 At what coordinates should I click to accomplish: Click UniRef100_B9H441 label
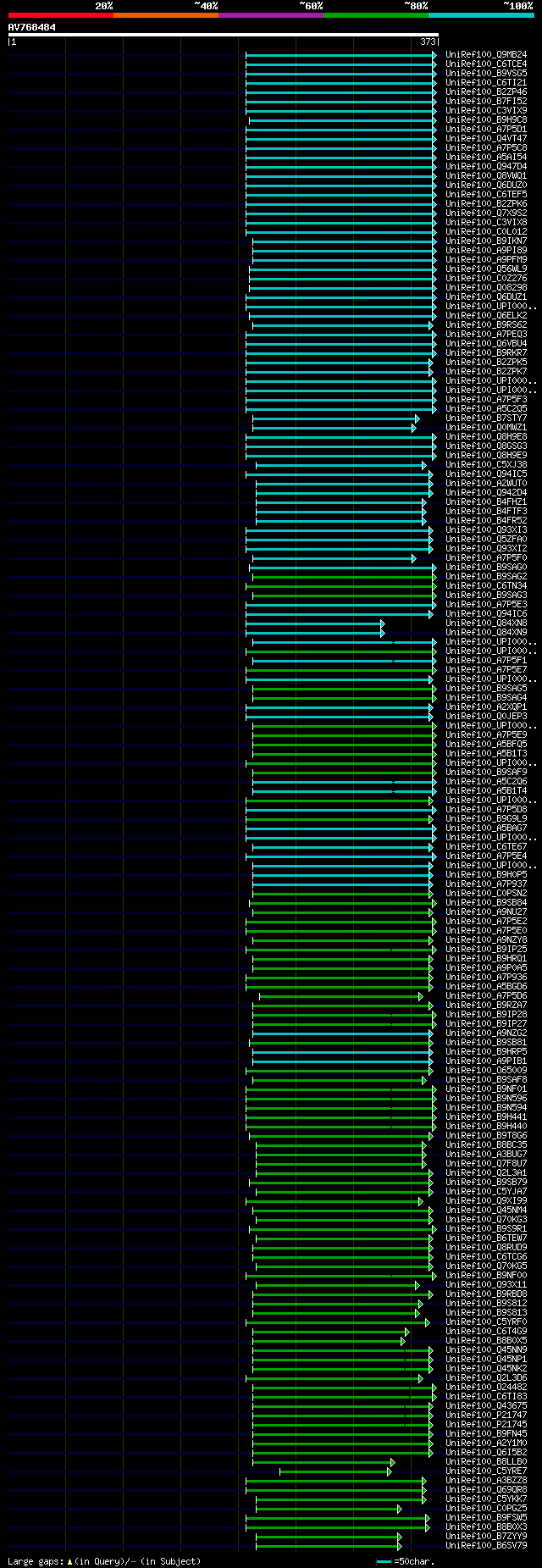(486, 1117)
